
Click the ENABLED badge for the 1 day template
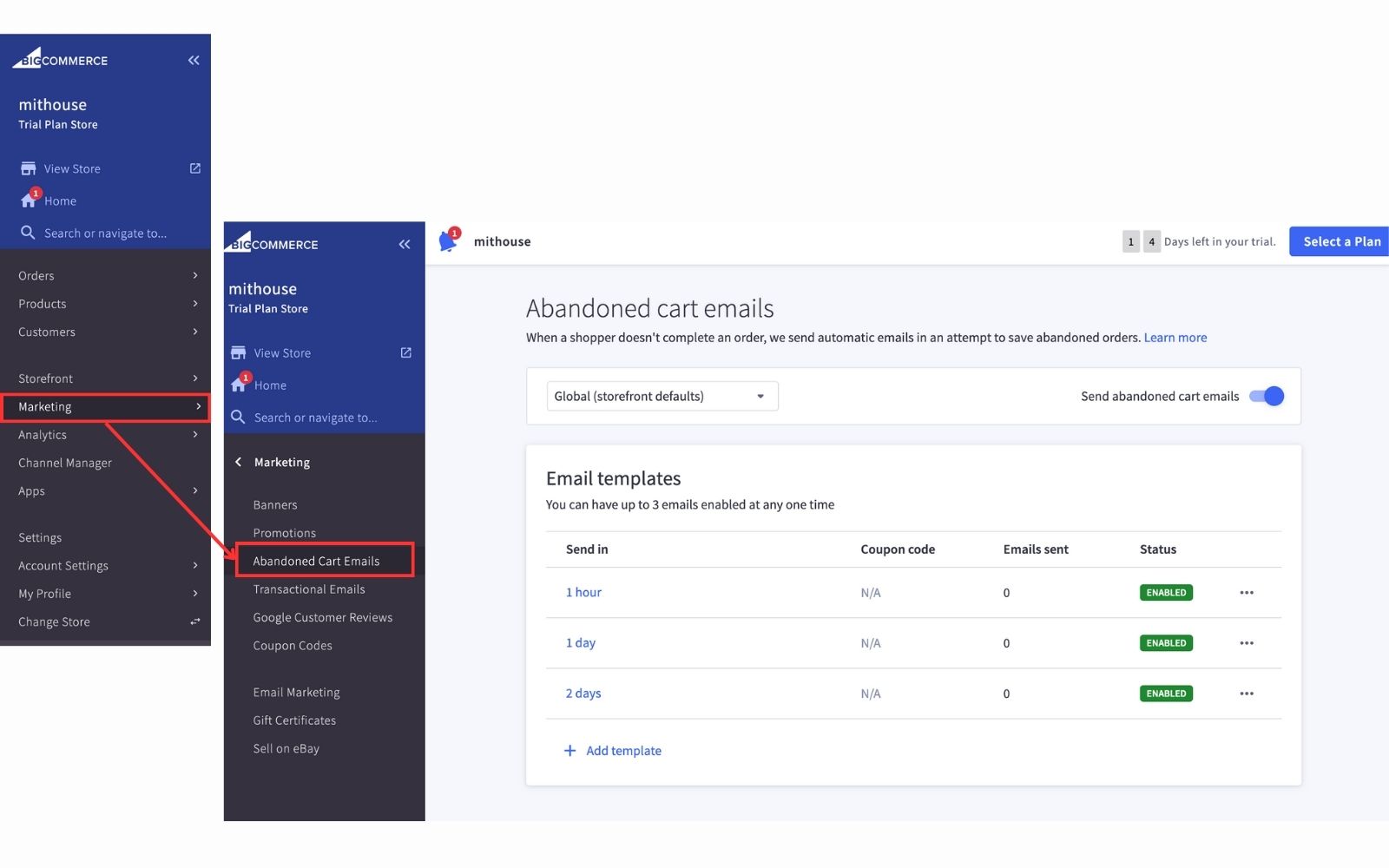1166,642
